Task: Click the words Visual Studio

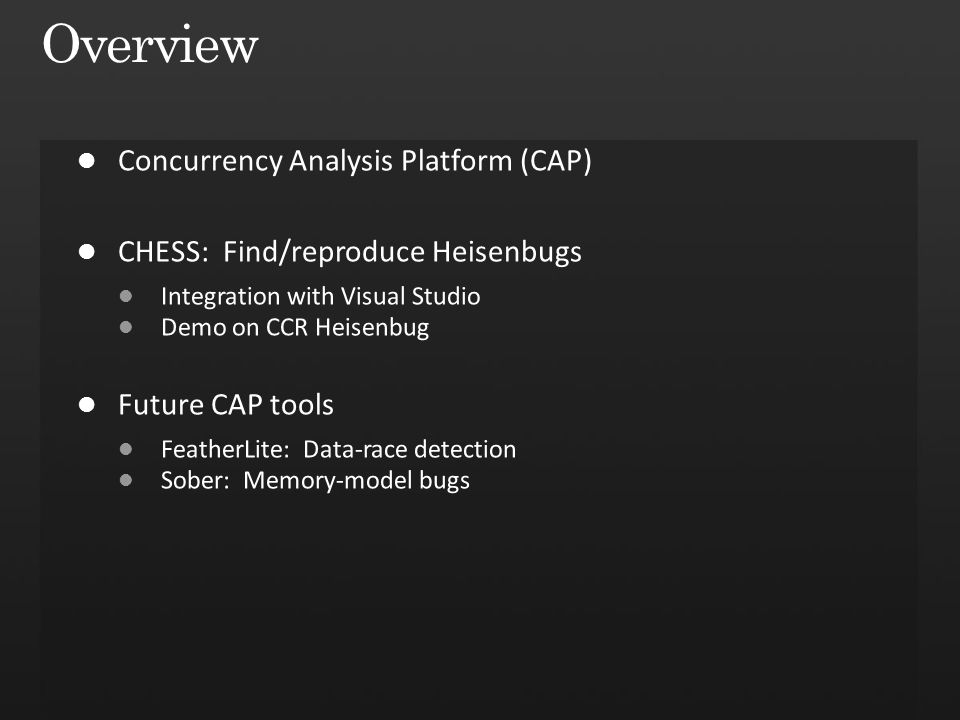Action: (x=410, y=296)
